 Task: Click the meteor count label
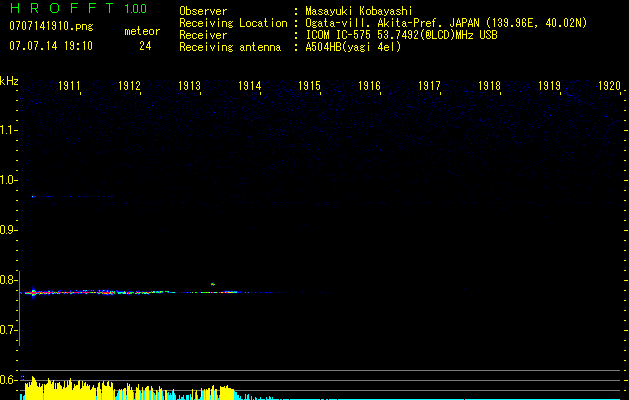tap(142, 31)
